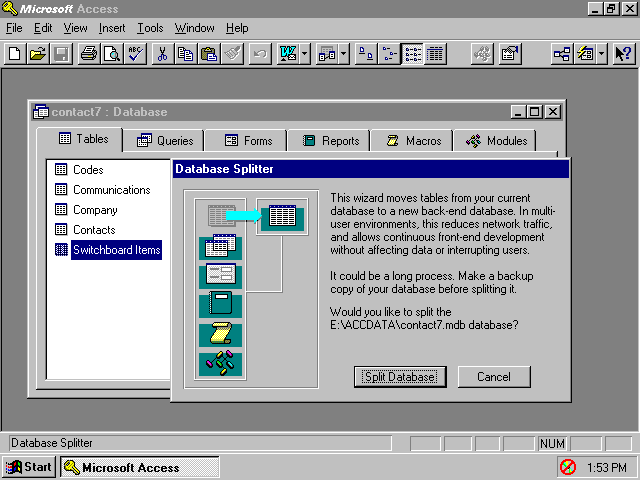
Task: Click the Paste clipboard icon
Action: 209,54
